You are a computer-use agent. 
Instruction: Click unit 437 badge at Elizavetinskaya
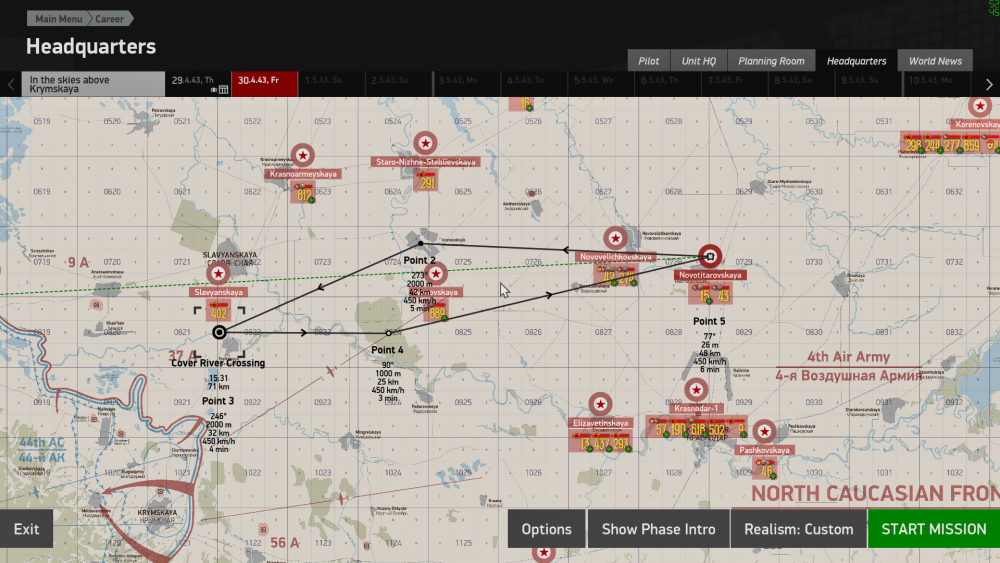601,442
